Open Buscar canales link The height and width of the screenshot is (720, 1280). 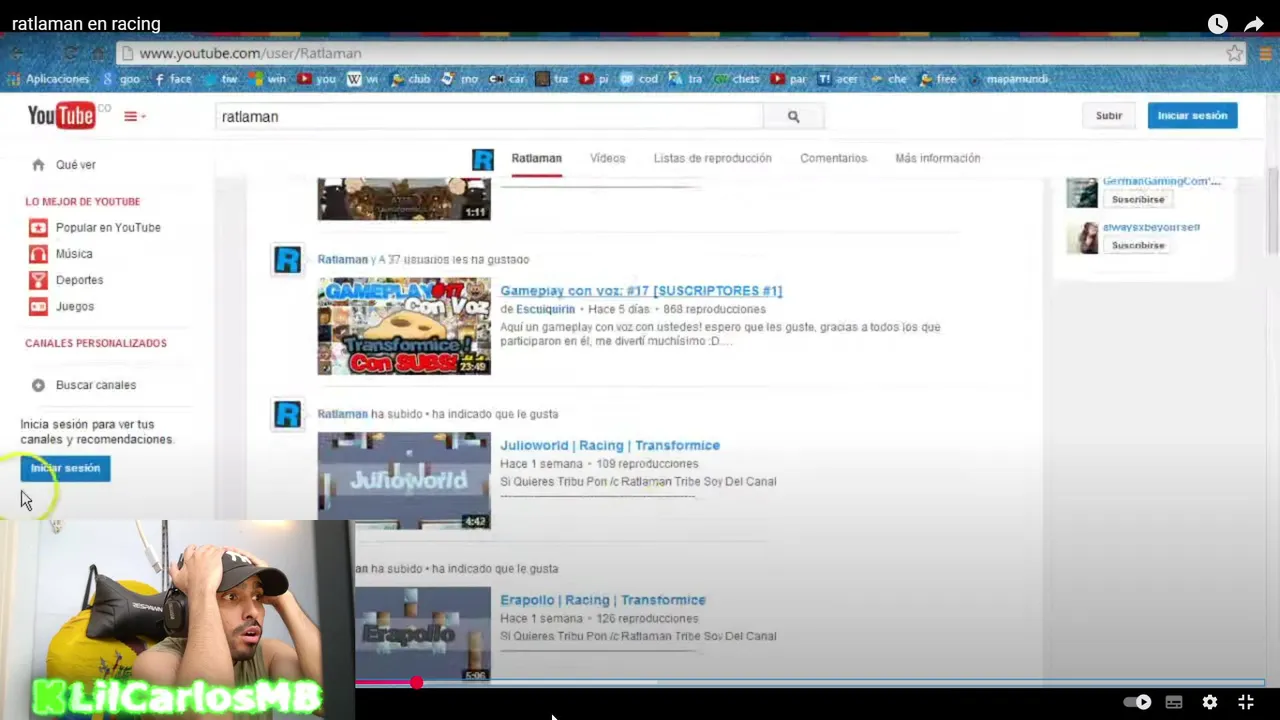(96, 385)
